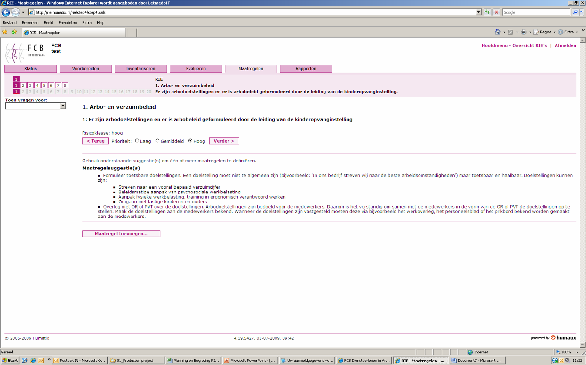This screenshot has height=365, width=586.
Task: Switch to the Inventarisatie tab
Action: pos(141,69)
